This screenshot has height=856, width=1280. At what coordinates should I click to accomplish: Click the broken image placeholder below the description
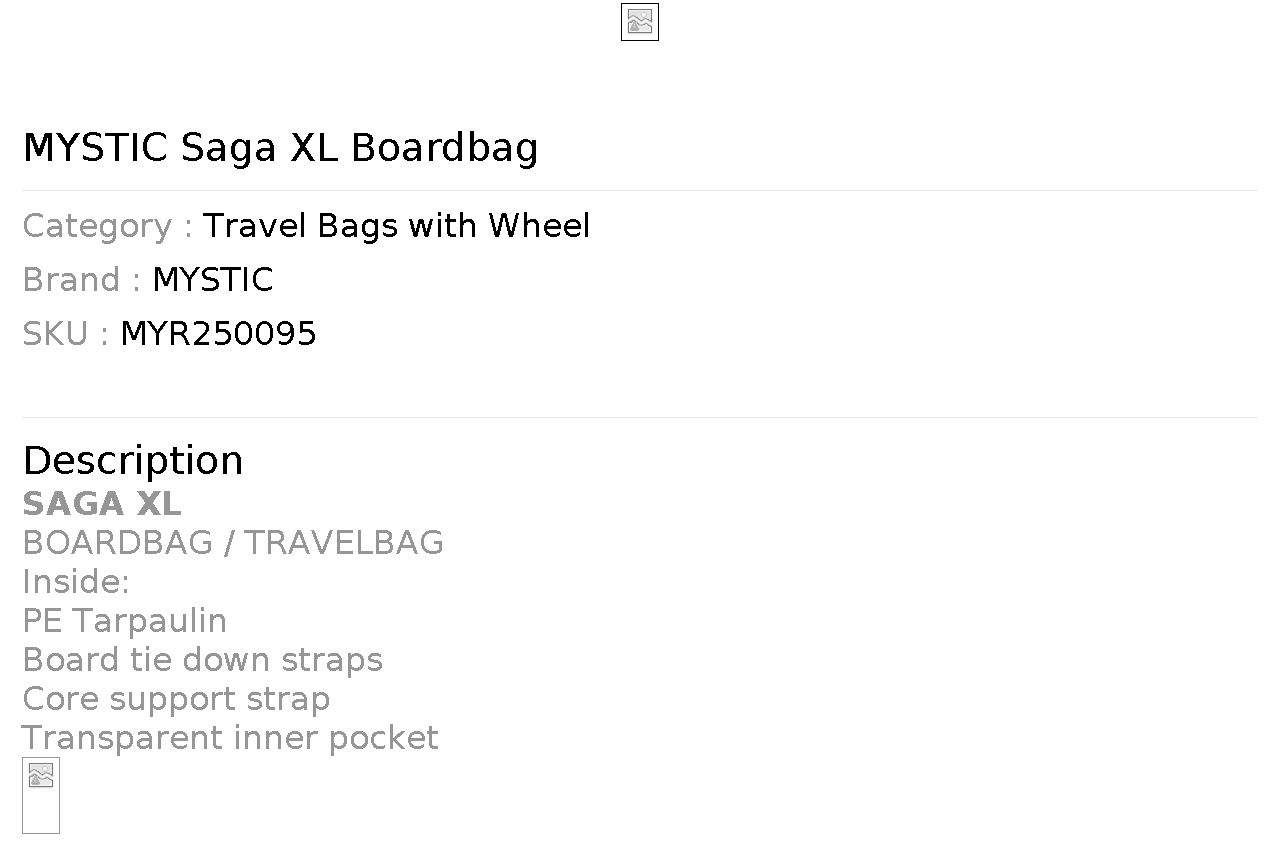click(41, 795)
